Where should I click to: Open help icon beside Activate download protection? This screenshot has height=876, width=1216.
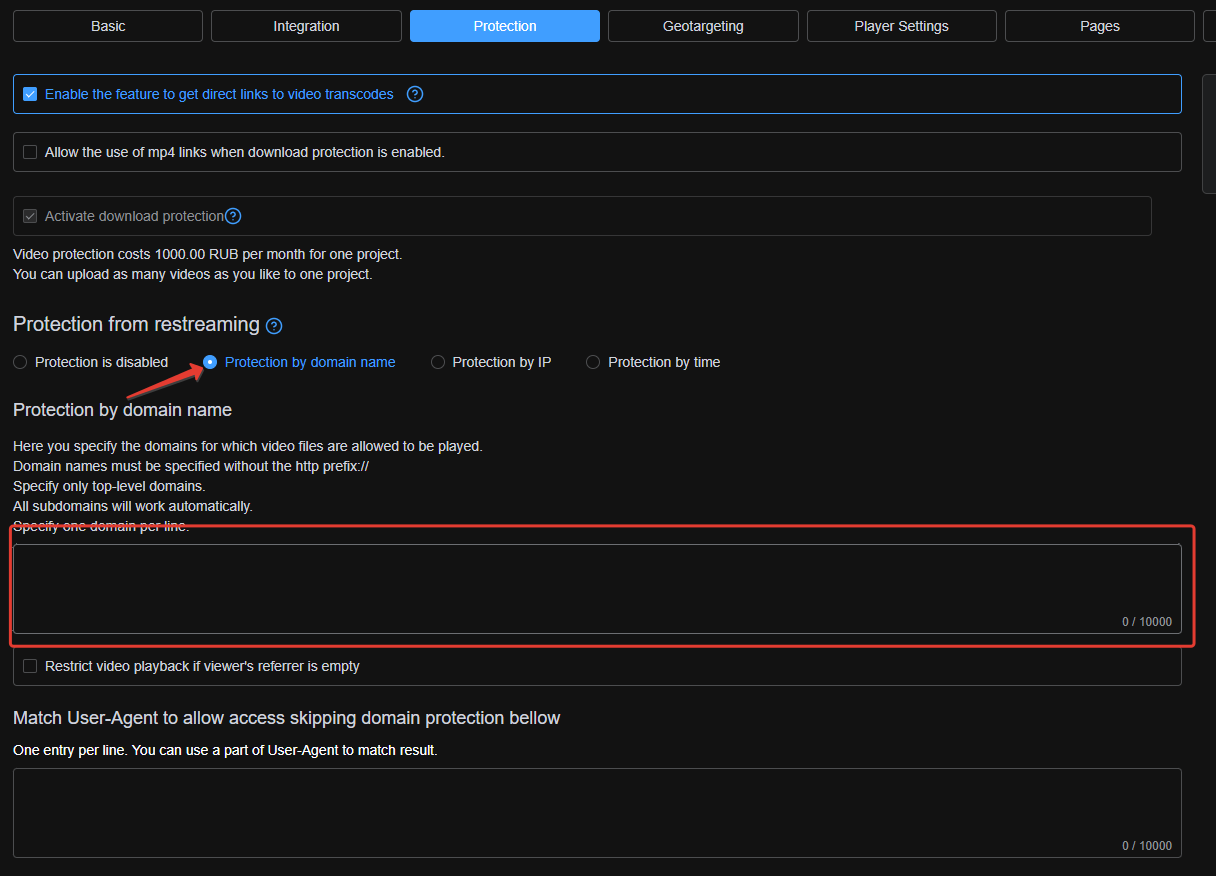[233, 216]
